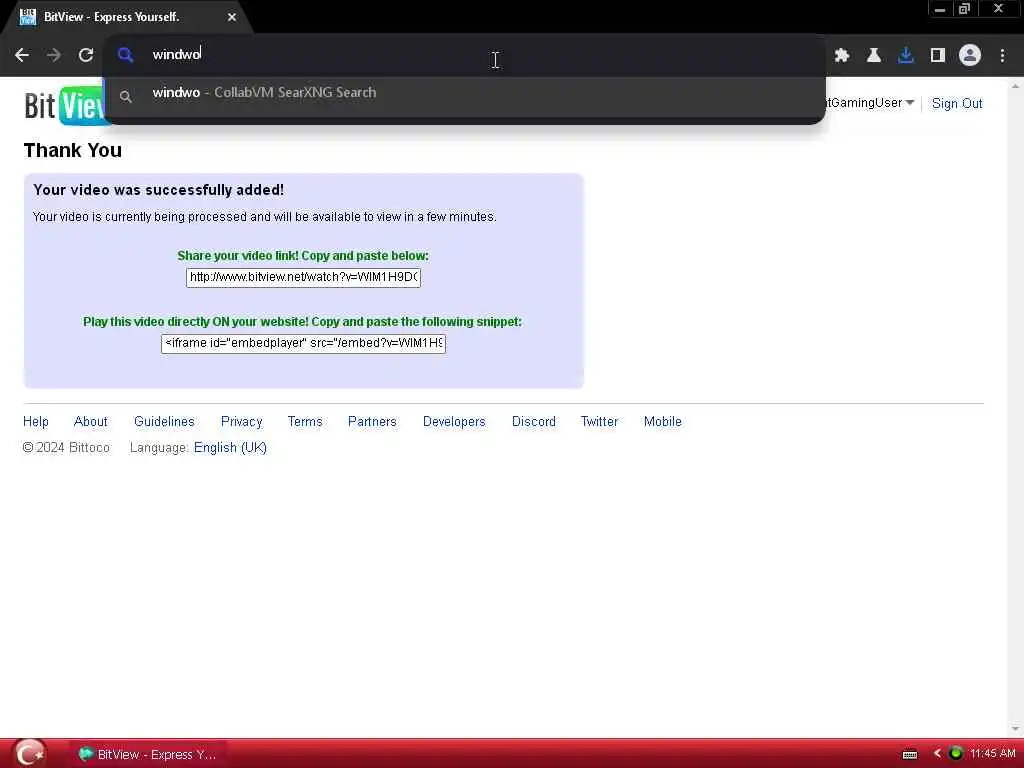Open the Developers footer link
Image resolution: width=1024 pixels, height=768 pixels.
[454, 422]
